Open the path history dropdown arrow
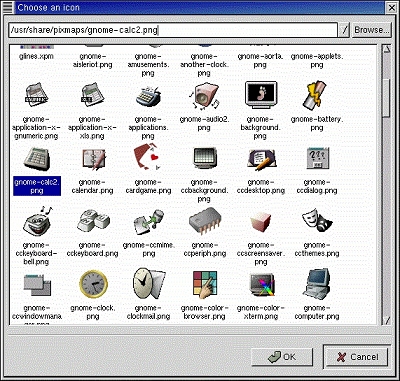Viewport: 400px width, 381px height. (345, 30)
